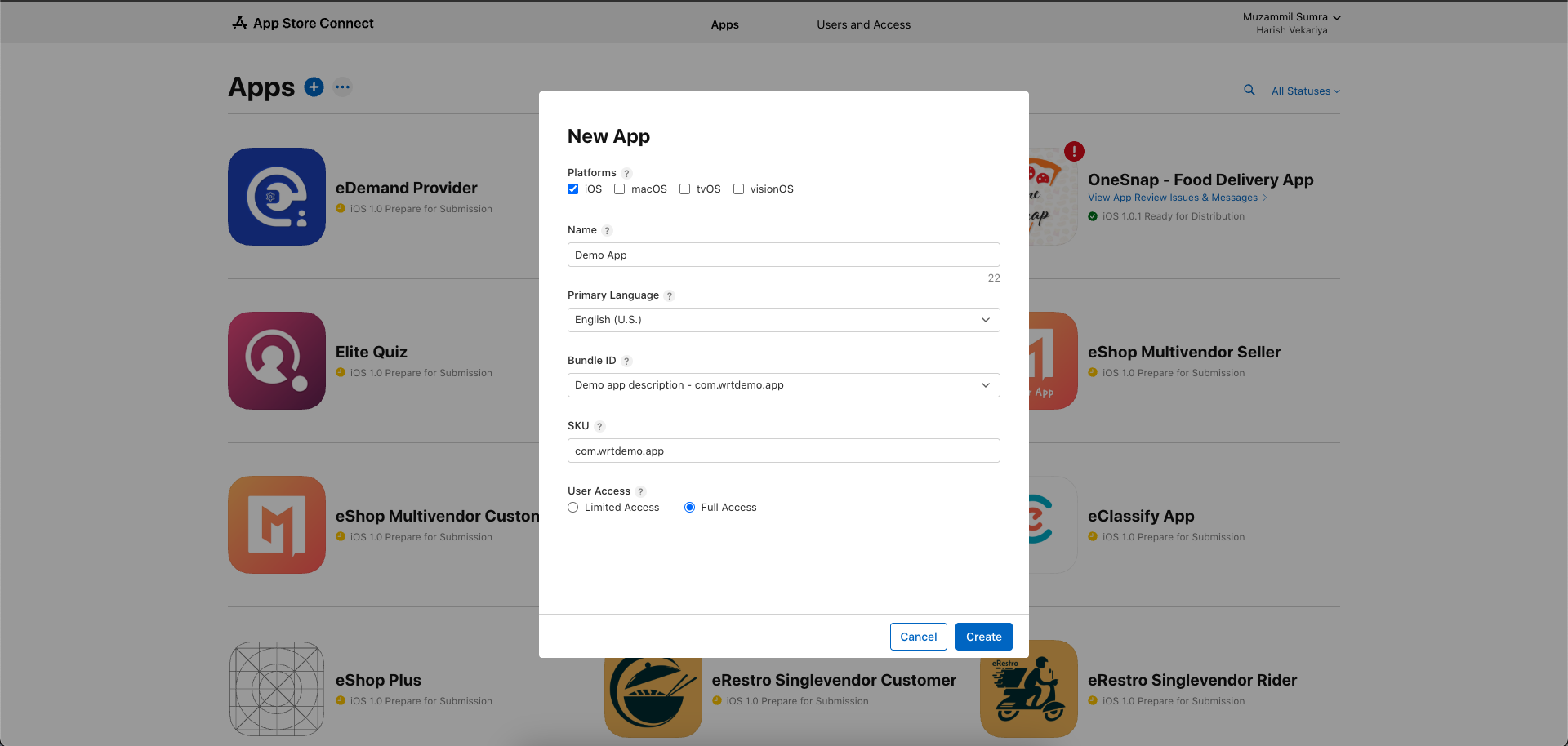Open eRestro Singlevendor Customer title
The width and height of the screenshot is (1568, 746).
pyautogui.click(x=834, y=680)
